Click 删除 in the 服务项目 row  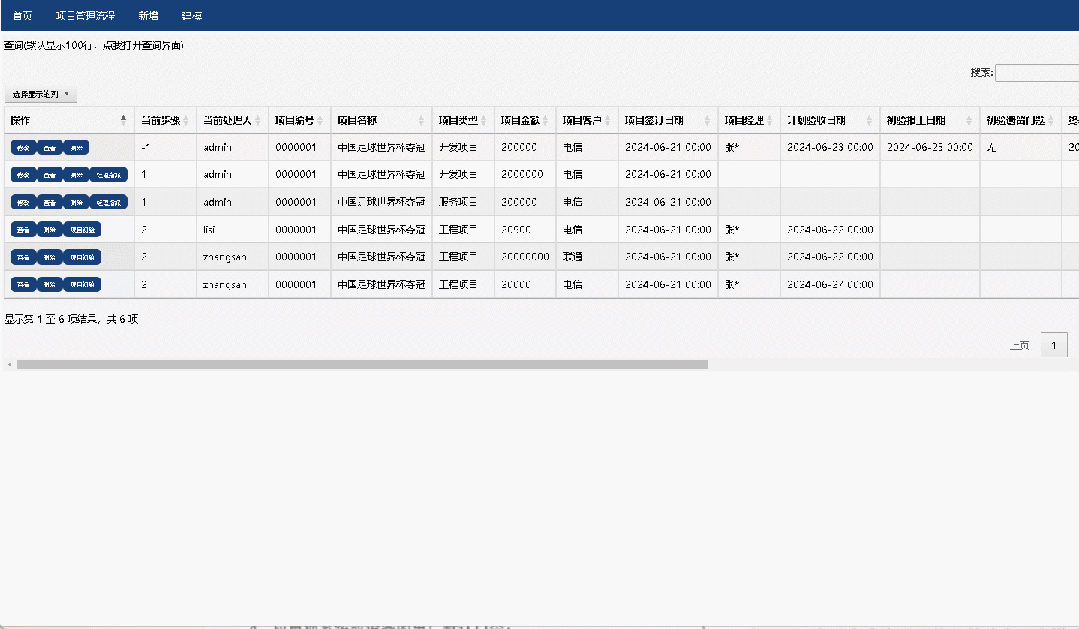click(x=76, y=202)
